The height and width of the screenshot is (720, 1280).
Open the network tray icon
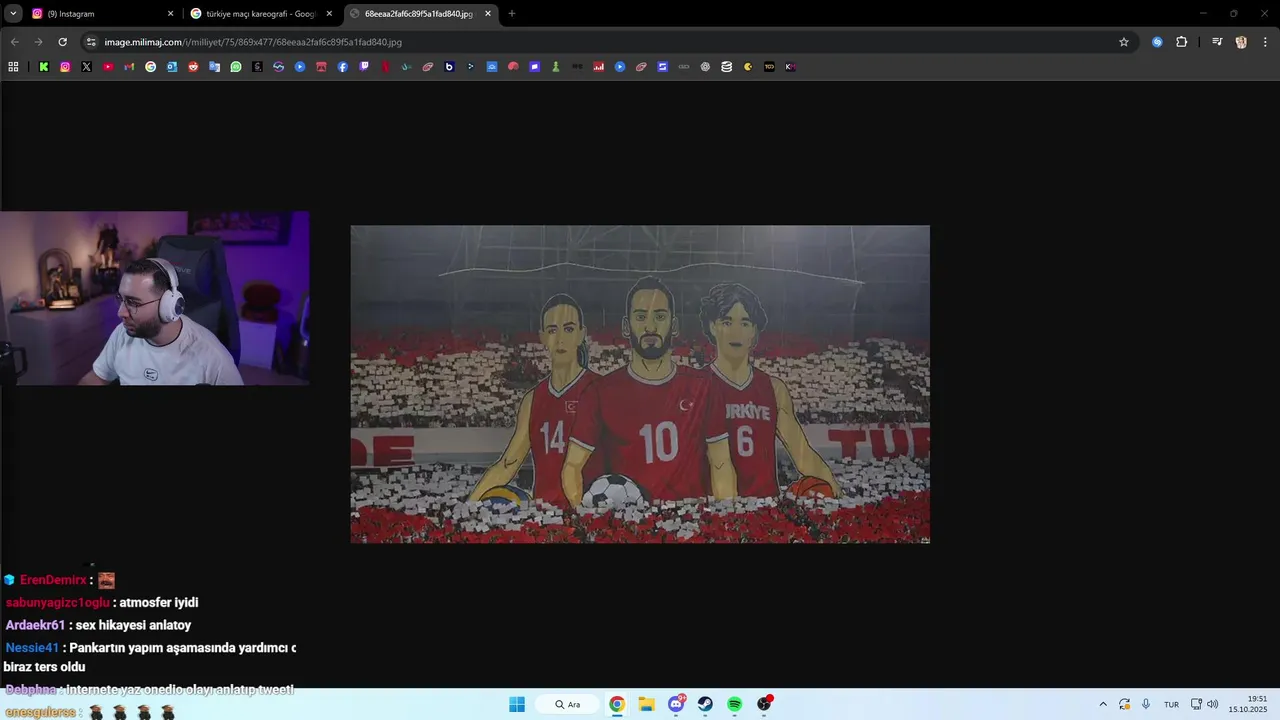[1196, 704]
